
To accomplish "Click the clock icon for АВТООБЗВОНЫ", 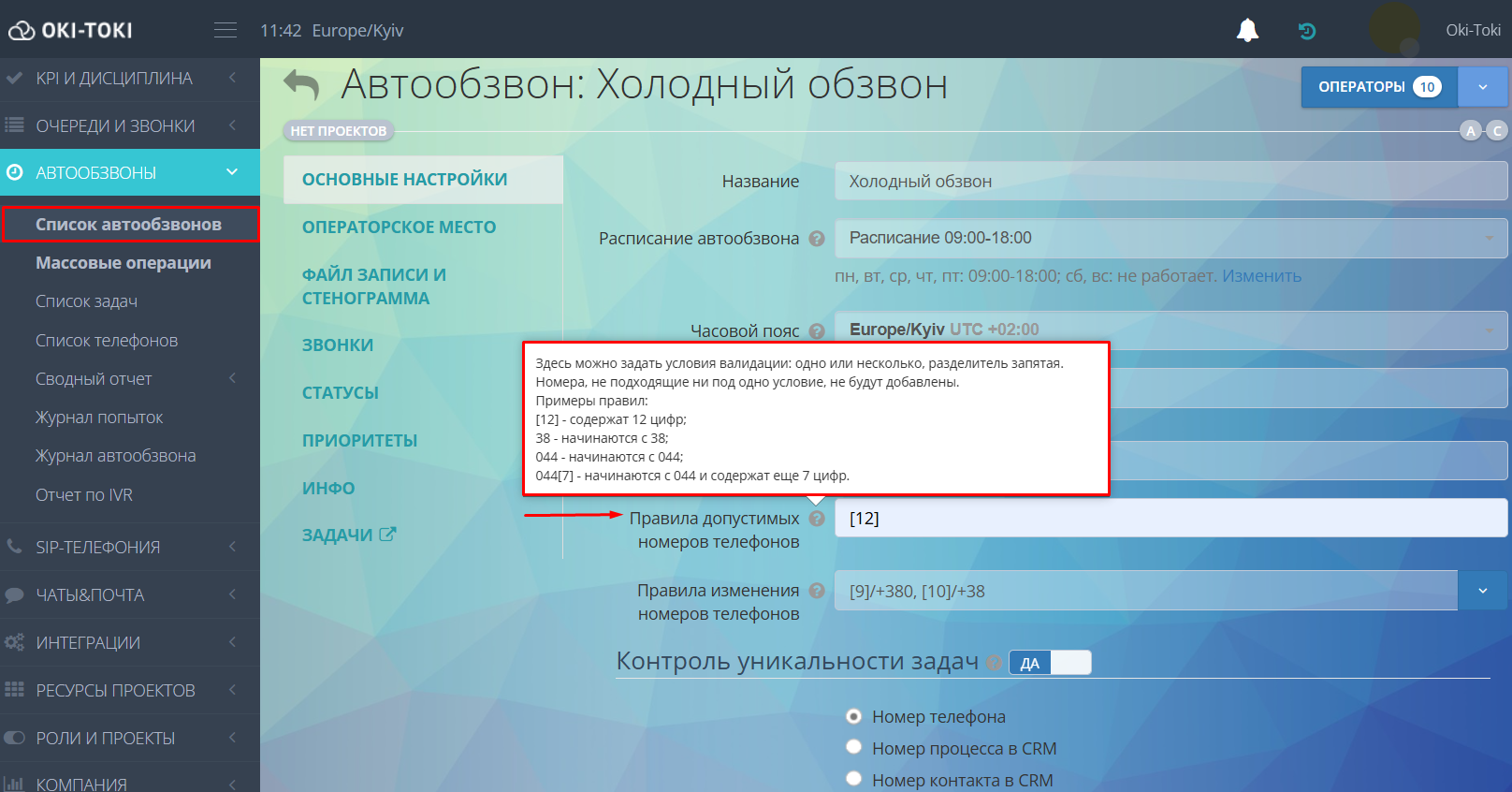I will 14,172.
